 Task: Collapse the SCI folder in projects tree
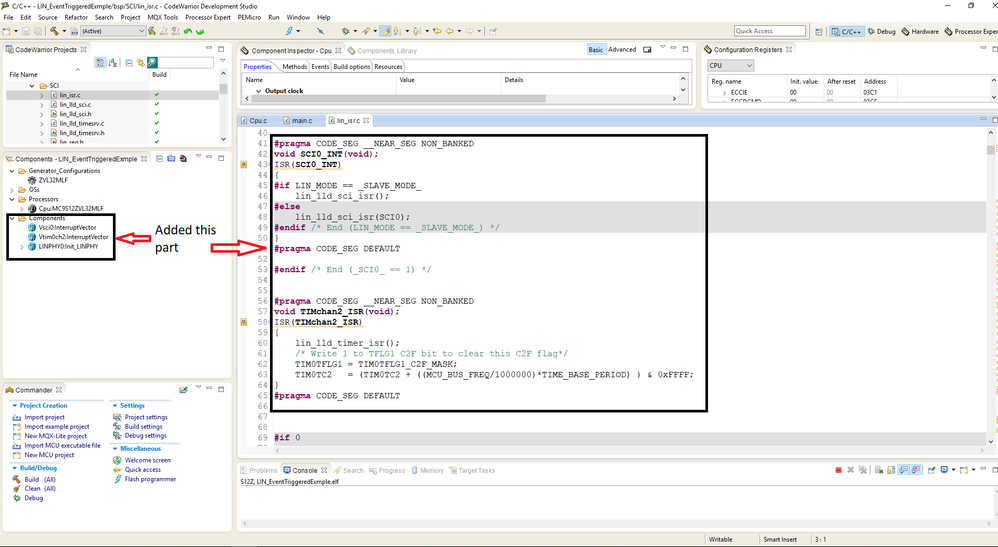click(x=32, y=85)
